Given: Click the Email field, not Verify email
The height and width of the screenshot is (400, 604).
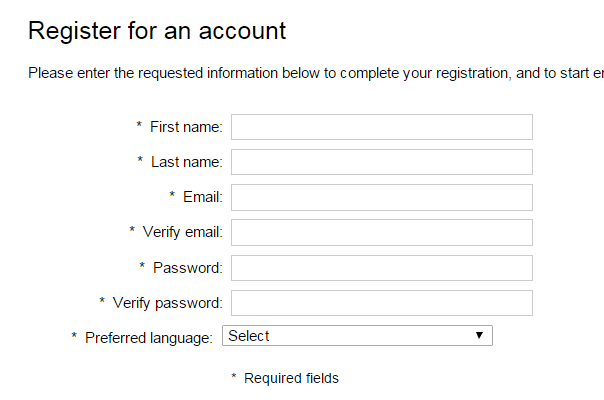Looking at the screenshot, I should click(381, 197).
